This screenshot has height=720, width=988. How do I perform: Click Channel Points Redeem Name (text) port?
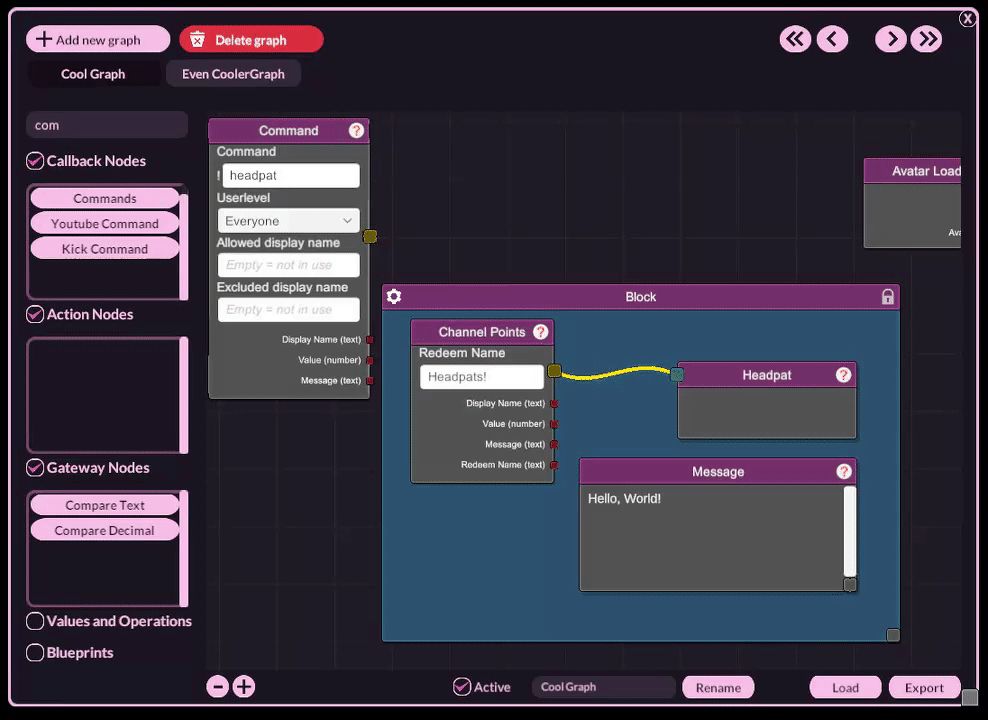point(554,465)
